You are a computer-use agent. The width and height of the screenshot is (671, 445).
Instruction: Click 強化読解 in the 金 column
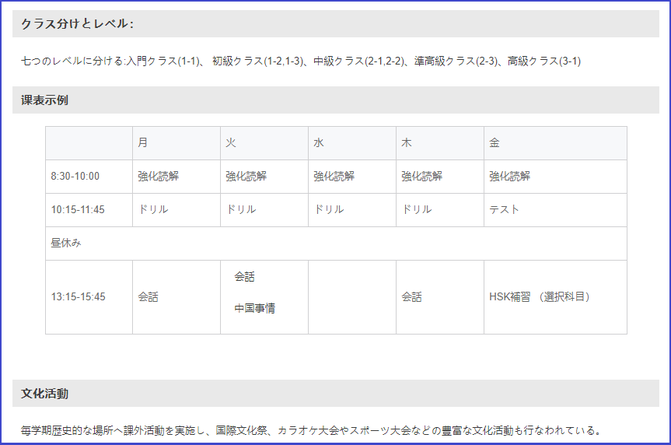click(x=510, y=176)
